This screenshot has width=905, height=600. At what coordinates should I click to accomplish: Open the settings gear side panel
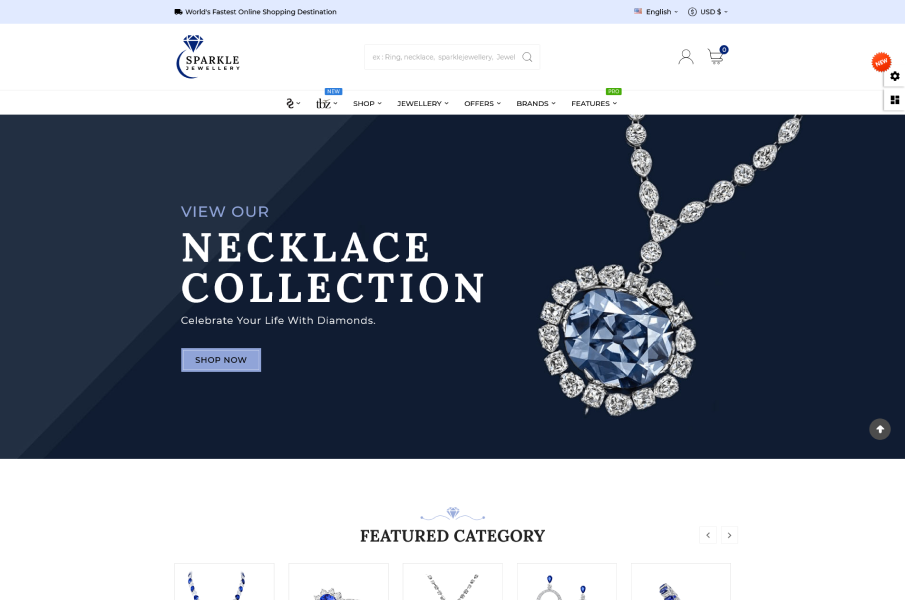point(895,76)
